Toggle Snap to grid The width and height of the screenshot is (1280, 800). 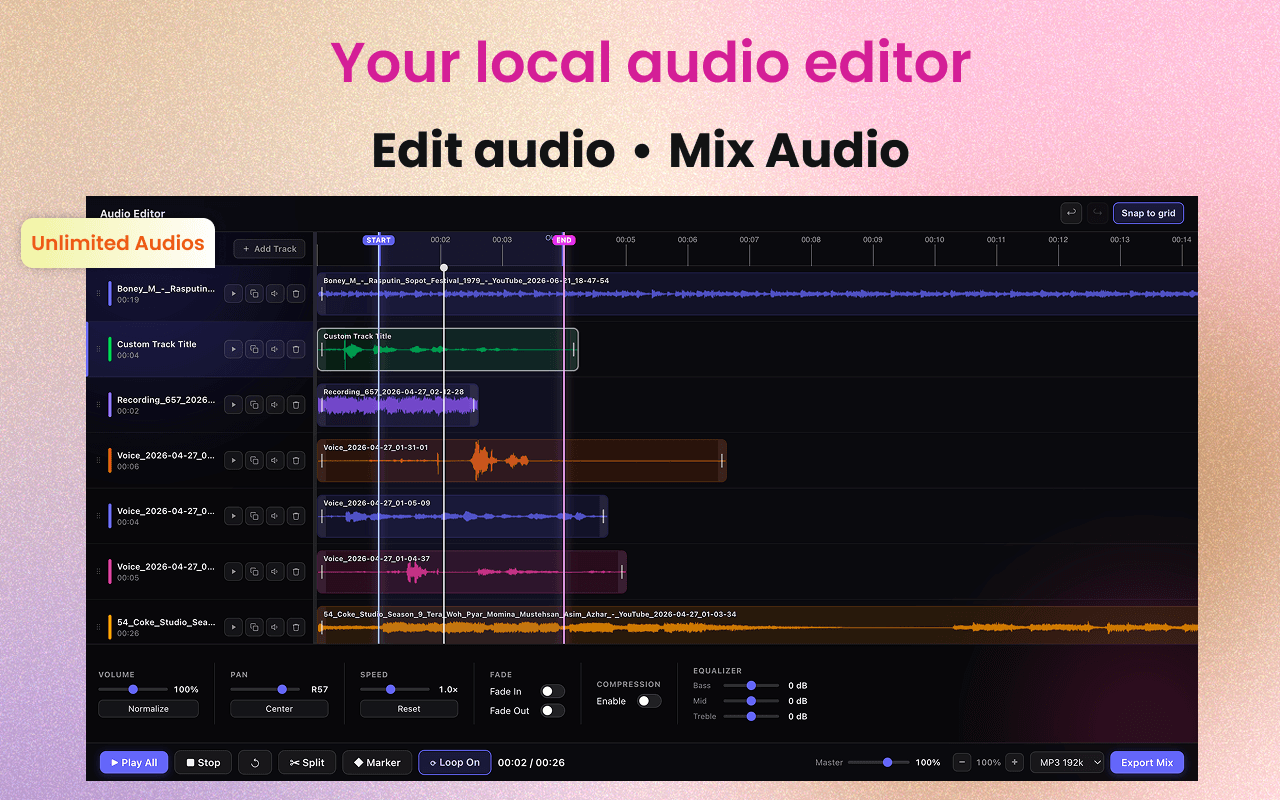tap(1148, 213)
